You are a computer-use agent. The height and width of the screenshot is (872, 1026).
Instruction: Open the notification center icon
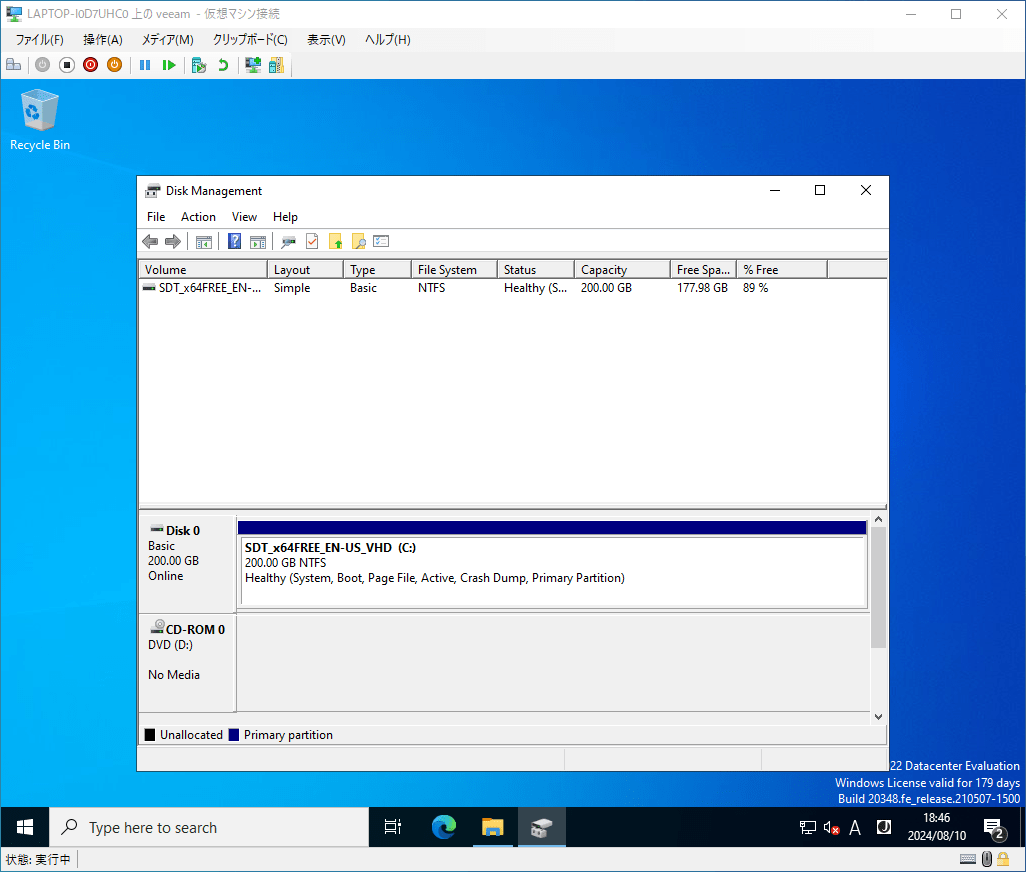pos(995,829)
